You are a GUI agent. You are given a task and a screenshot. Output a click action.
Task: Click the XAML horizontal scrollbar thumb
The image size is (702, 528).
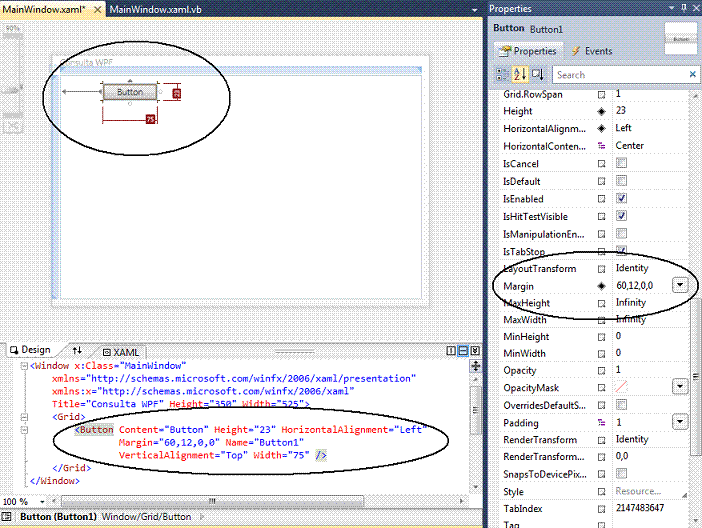tap(212, 501)
